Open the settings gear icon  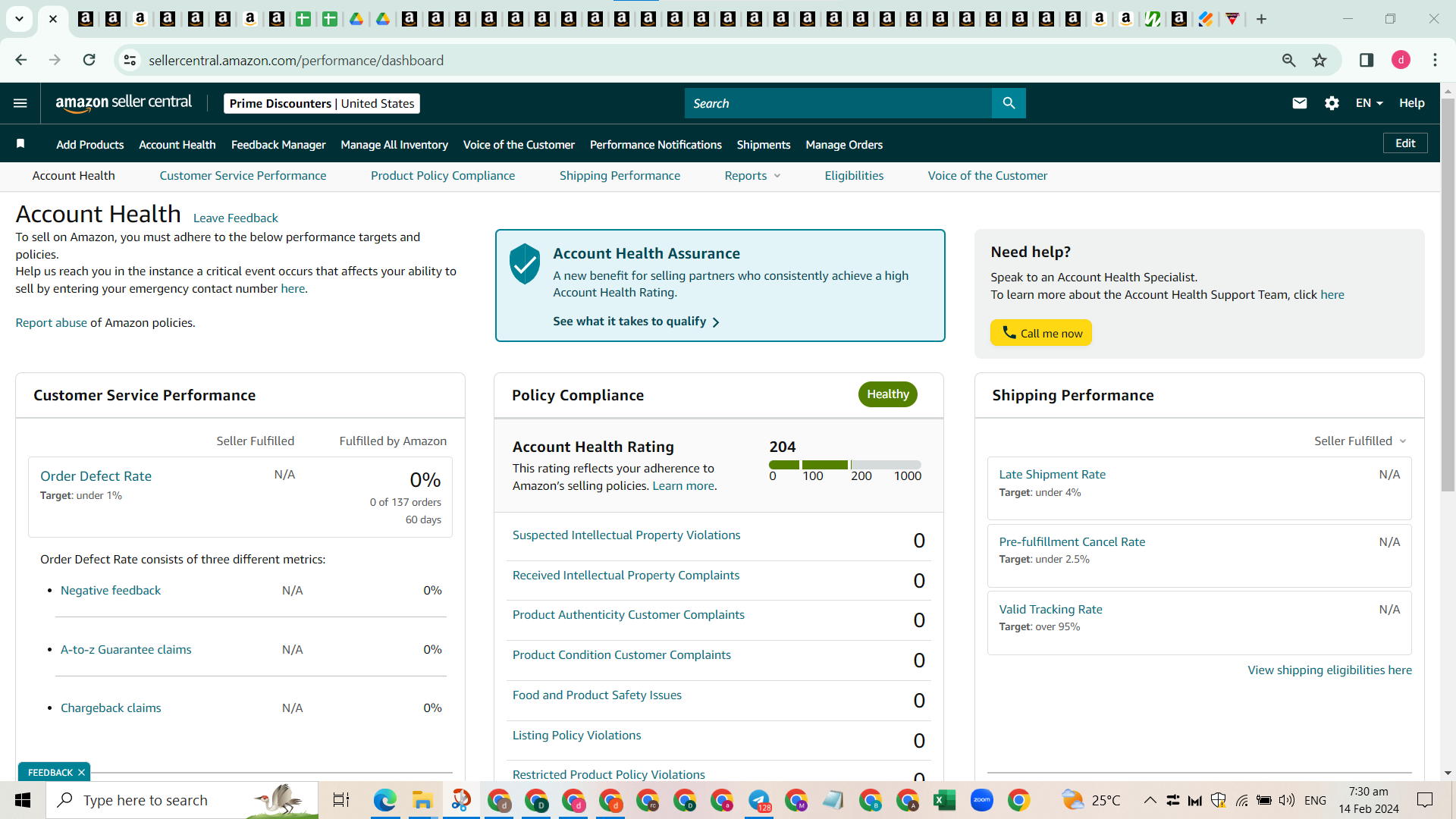[1332, 103]
